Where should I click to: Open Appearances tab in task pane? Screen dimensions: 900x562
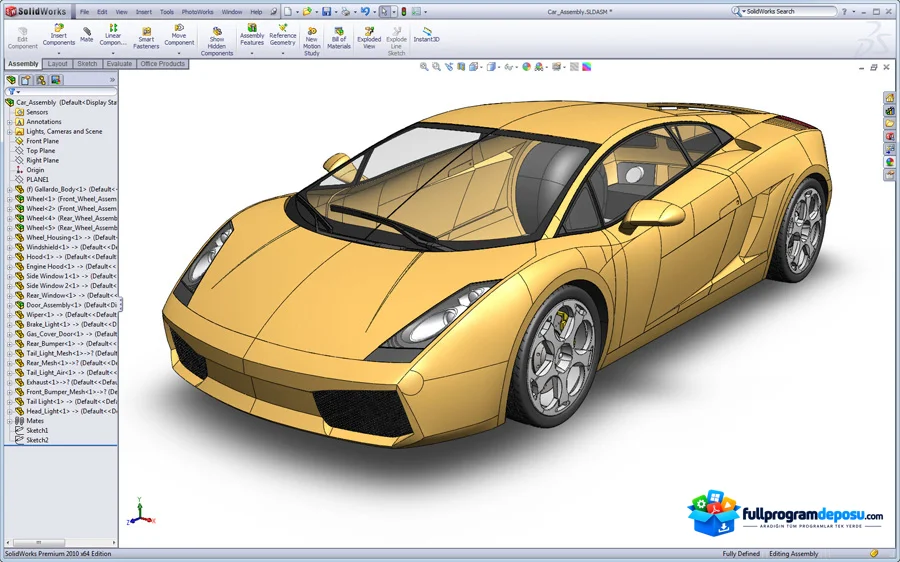pos(890,162)
